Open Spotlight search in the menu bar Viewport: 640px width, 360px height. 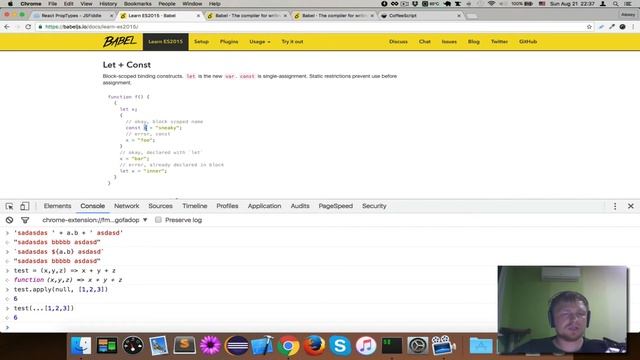click(x=616, y=4)
